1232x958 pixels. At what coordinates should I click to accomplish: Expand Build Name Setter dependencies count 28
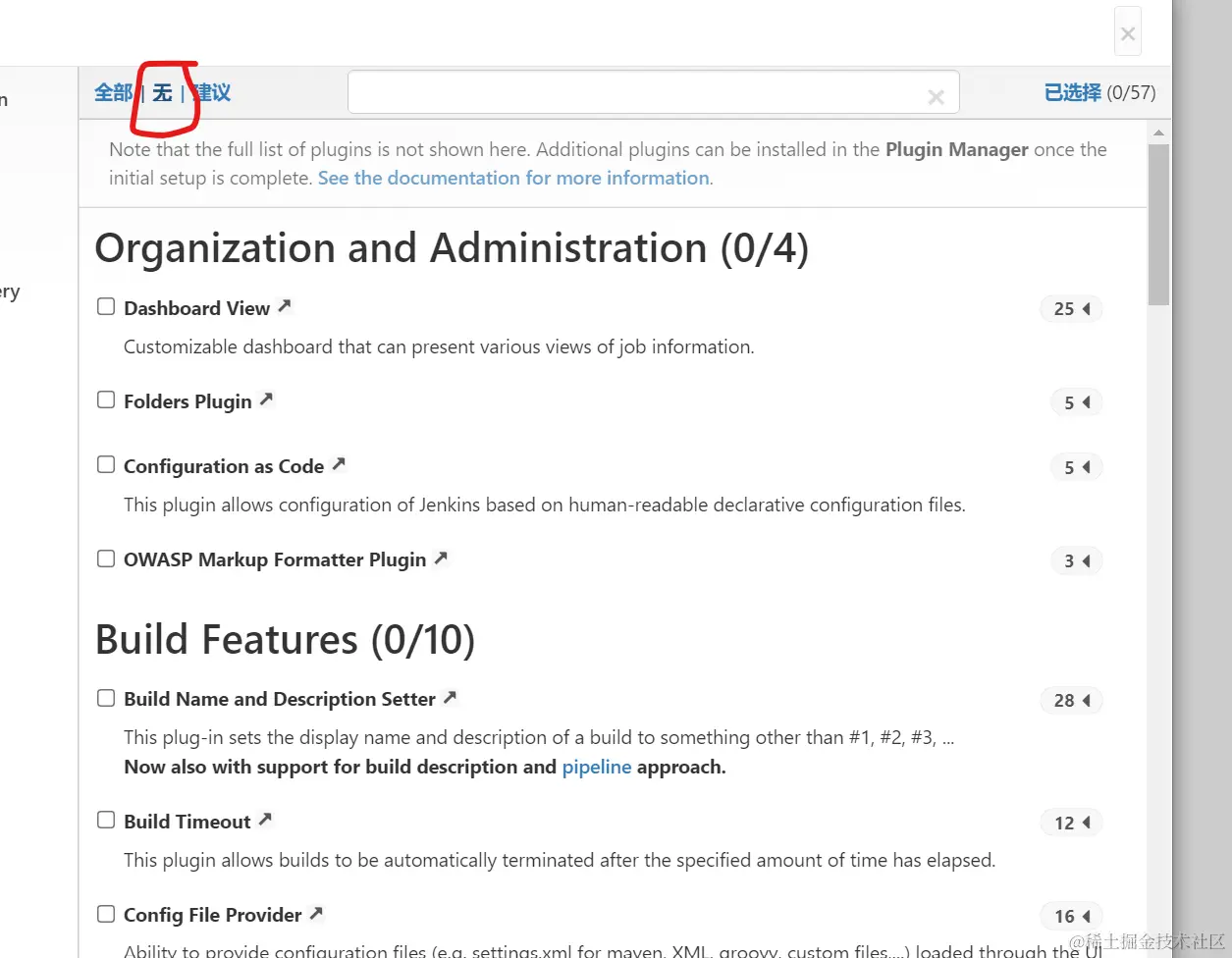(x=1071, y=701)
